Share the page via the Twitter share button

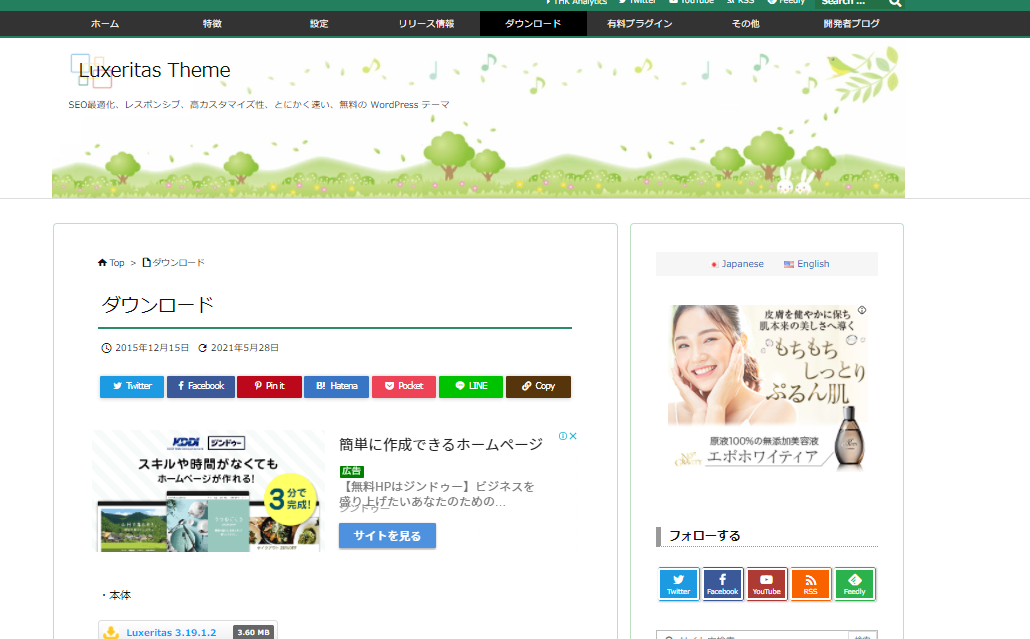(x=132, y=386)
